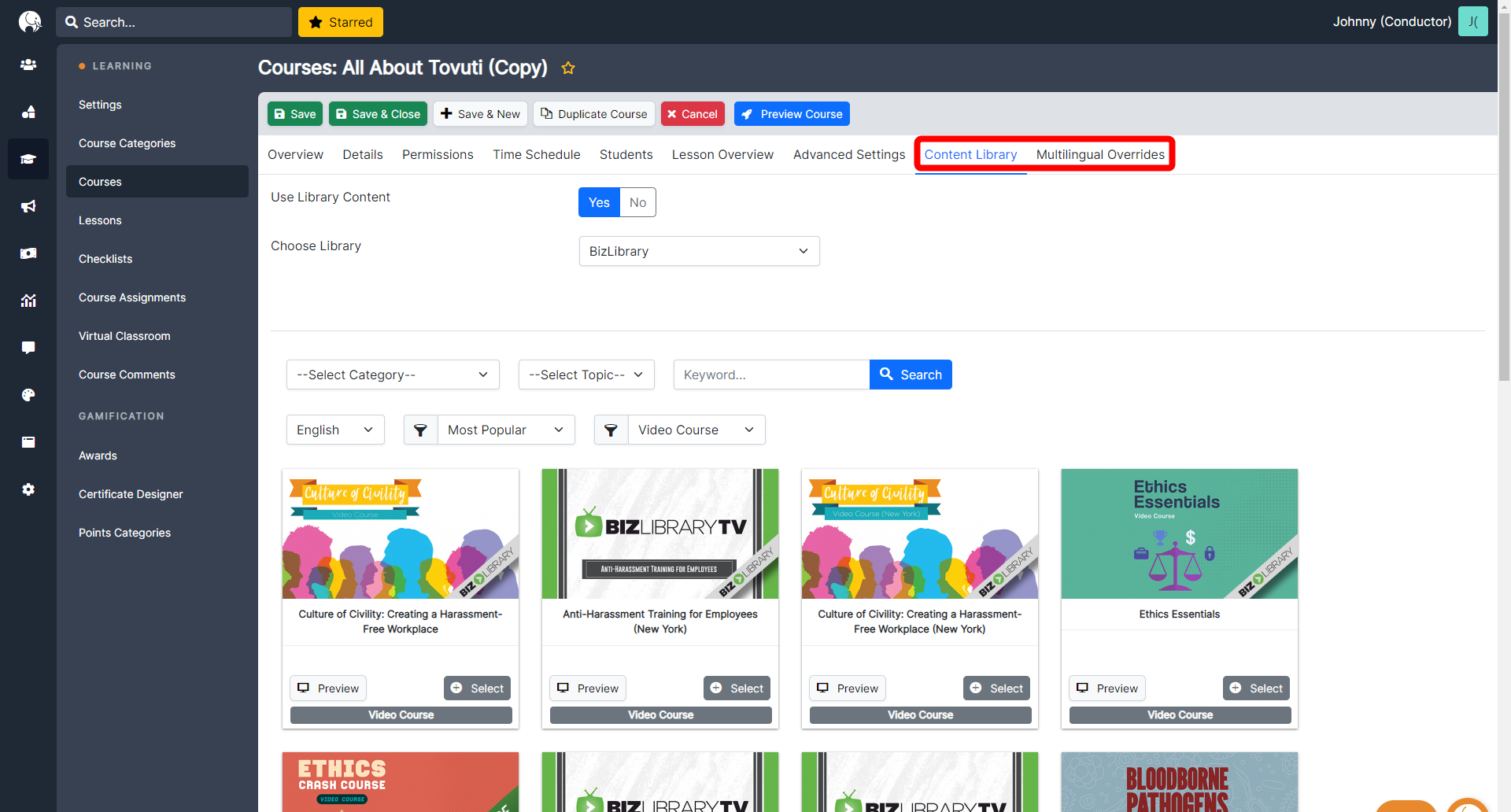Open the megaphone announcements sidebar icon
Viewport: 1511px width, 812px height.
tap(28, 206)
